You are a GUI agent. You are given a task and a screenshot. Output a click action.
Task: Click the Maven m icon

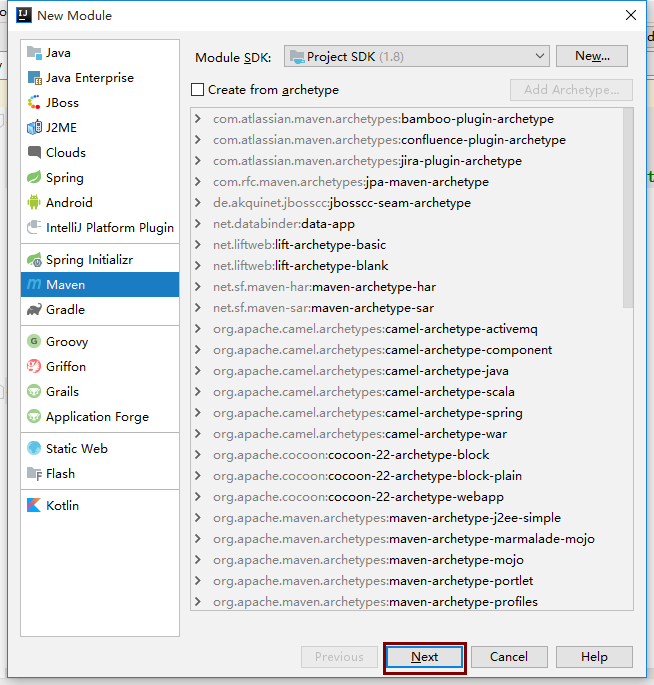(x=34, y=284)
